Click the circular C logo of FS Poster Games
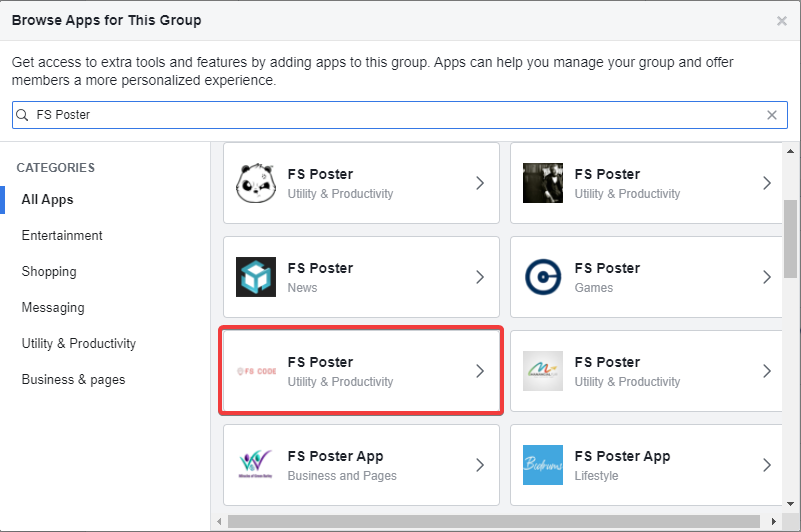This screenshot has height=532, width=801. point(543,277)
